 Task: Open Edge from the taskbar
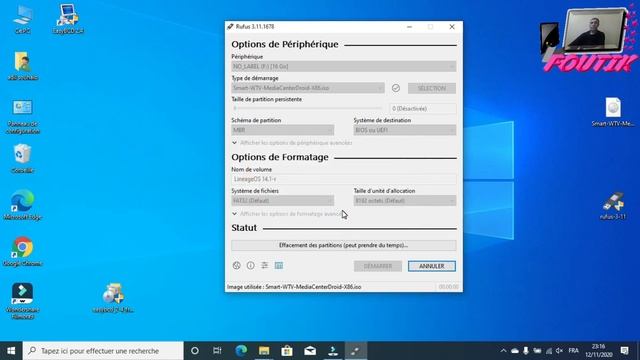coord(241,351)
